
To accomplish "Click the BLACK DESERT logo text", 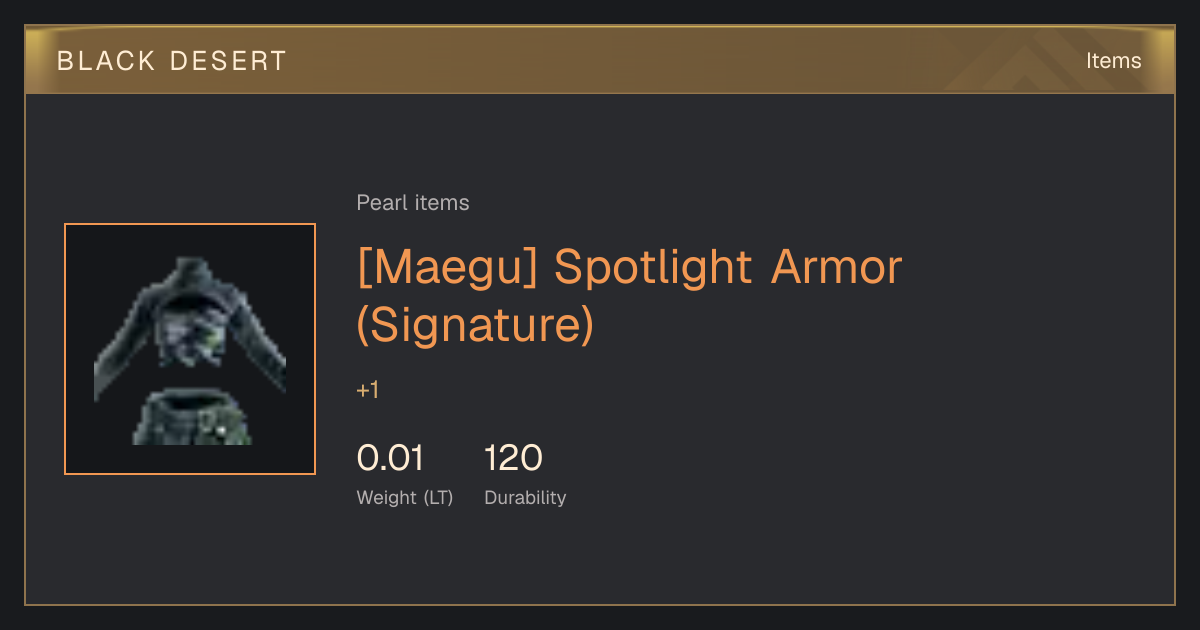I will tap(172, 61).
